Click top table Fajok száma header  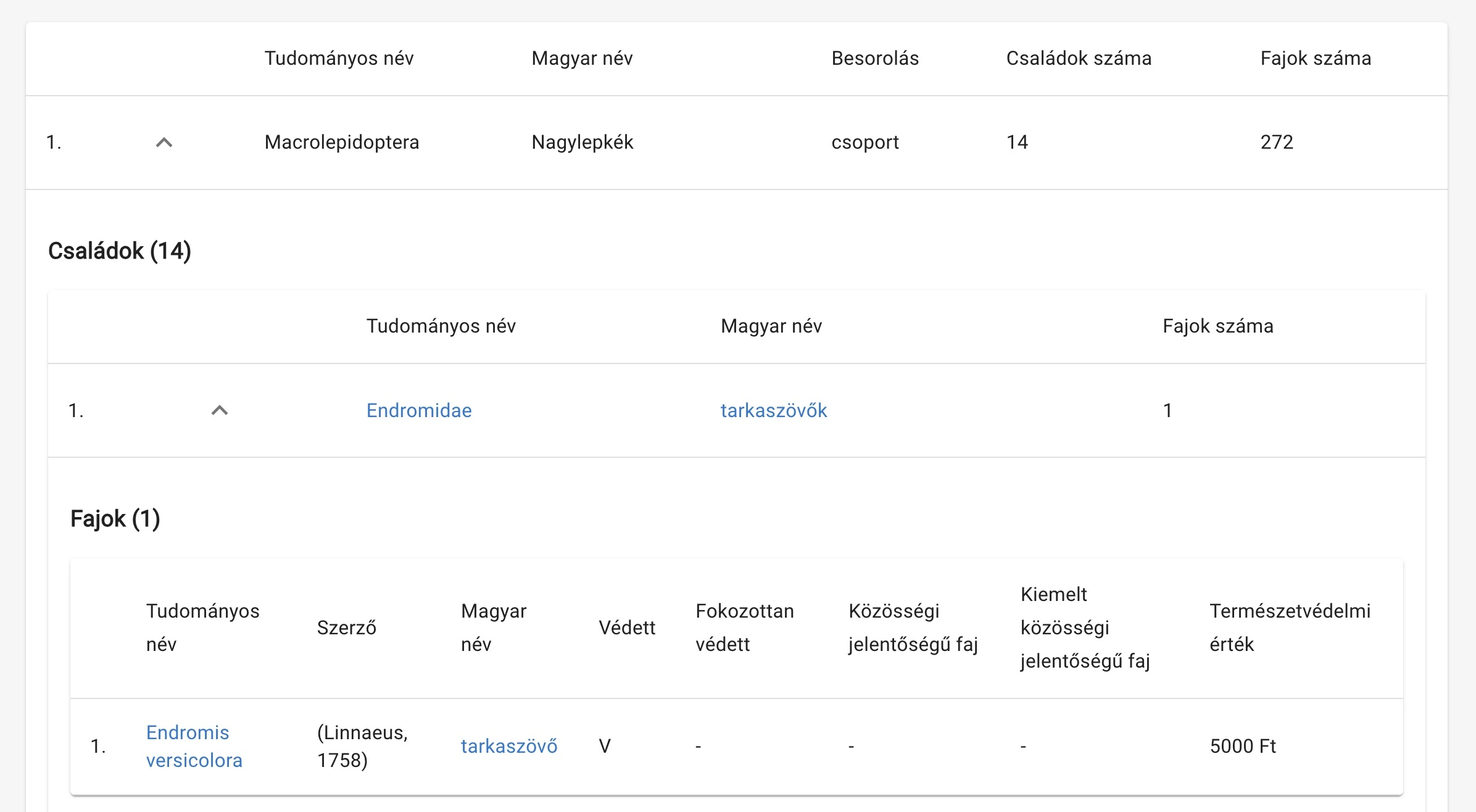[1316, 58]
